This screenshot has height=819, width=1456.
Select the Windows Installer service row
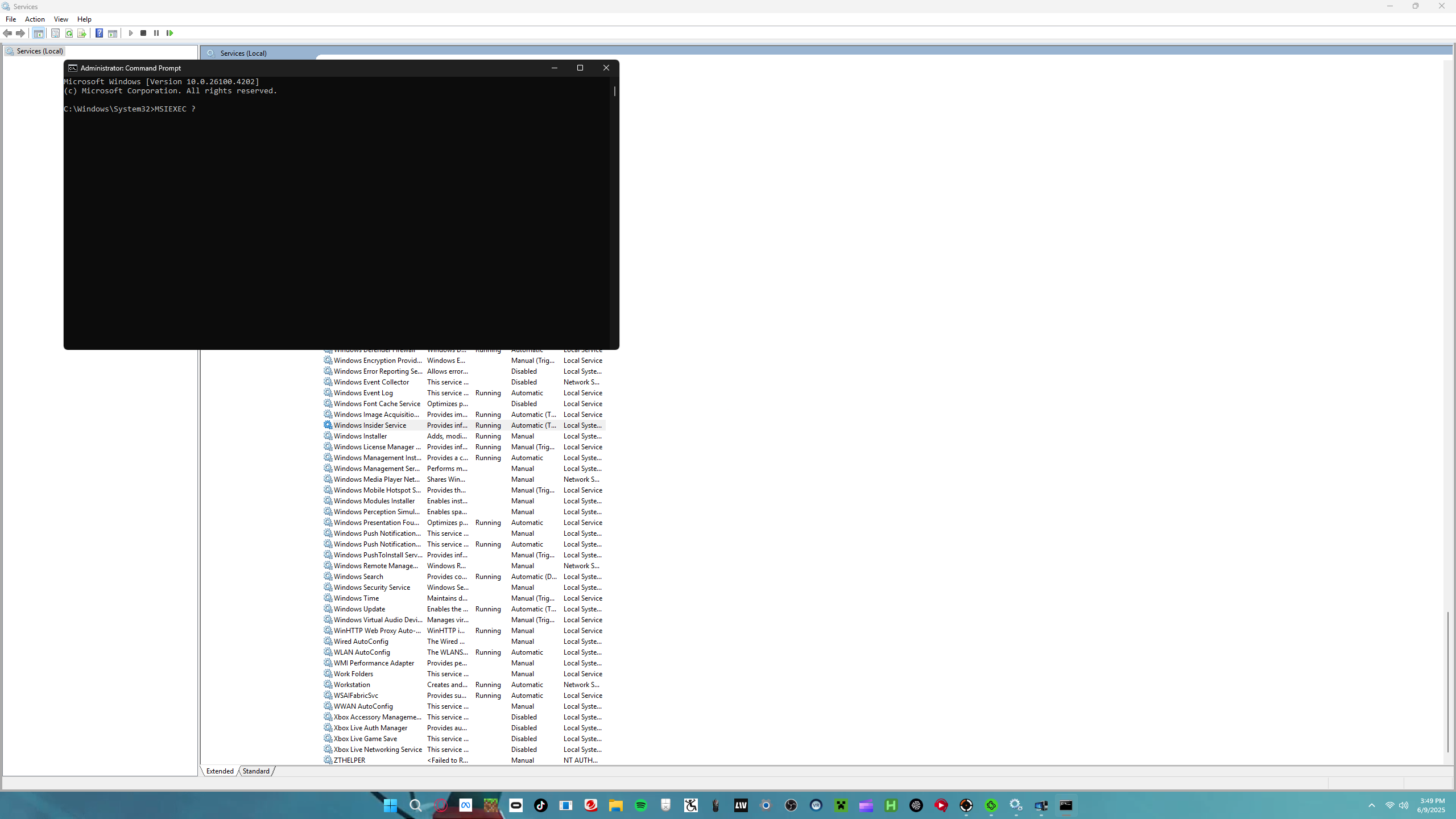tap(360, 436)
